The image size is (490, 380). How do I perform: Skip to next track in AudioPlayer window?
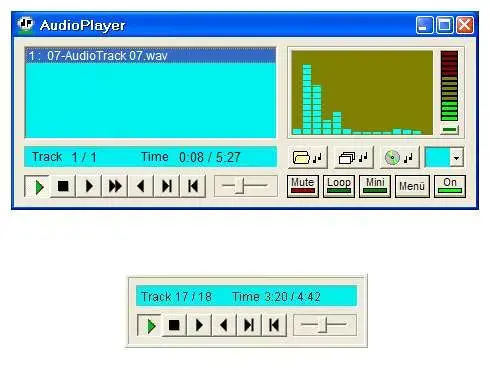[x=167, y=186]
